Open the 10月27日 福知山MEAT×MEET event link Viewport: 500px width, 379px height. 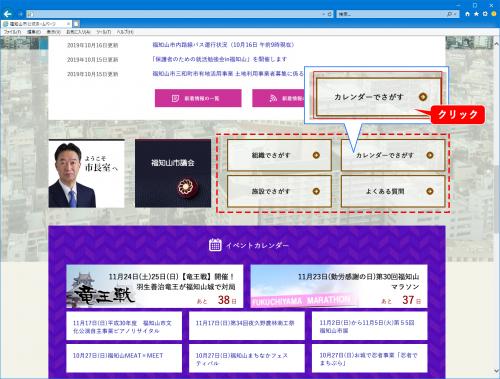coord(124,358)
